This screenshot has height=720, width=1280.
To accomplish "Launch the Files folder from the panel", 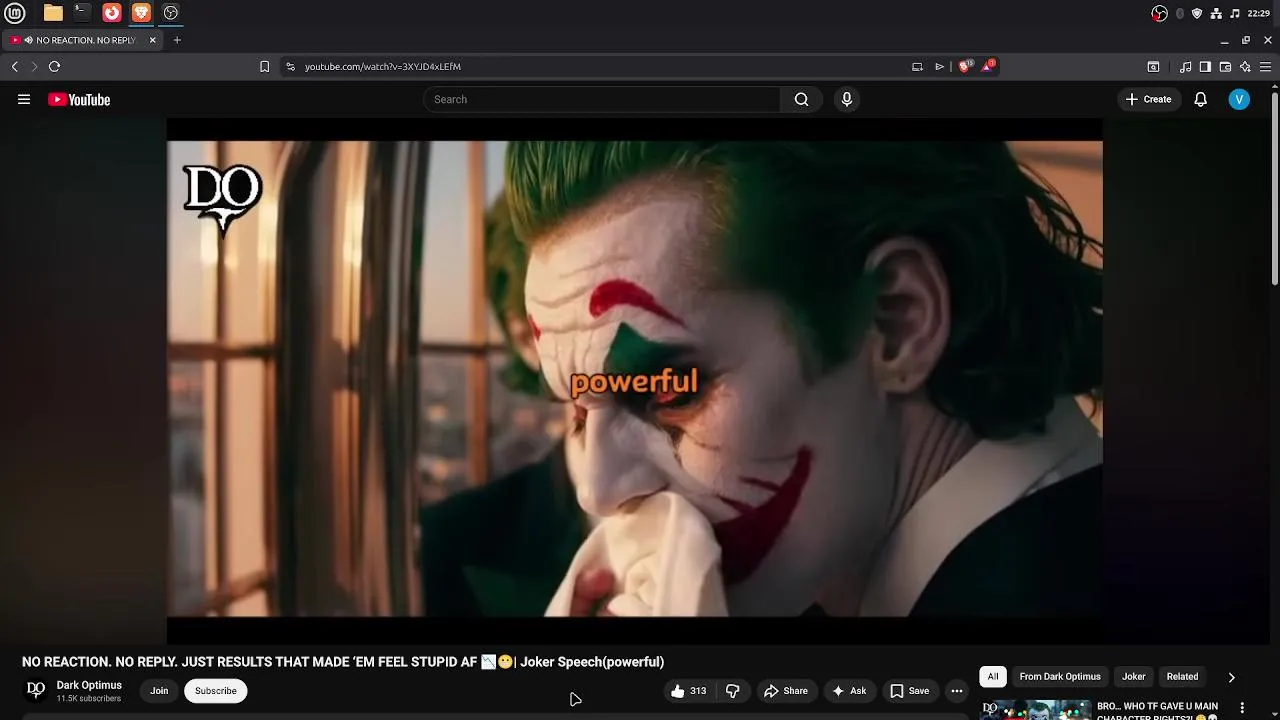I will click(53, 13).
